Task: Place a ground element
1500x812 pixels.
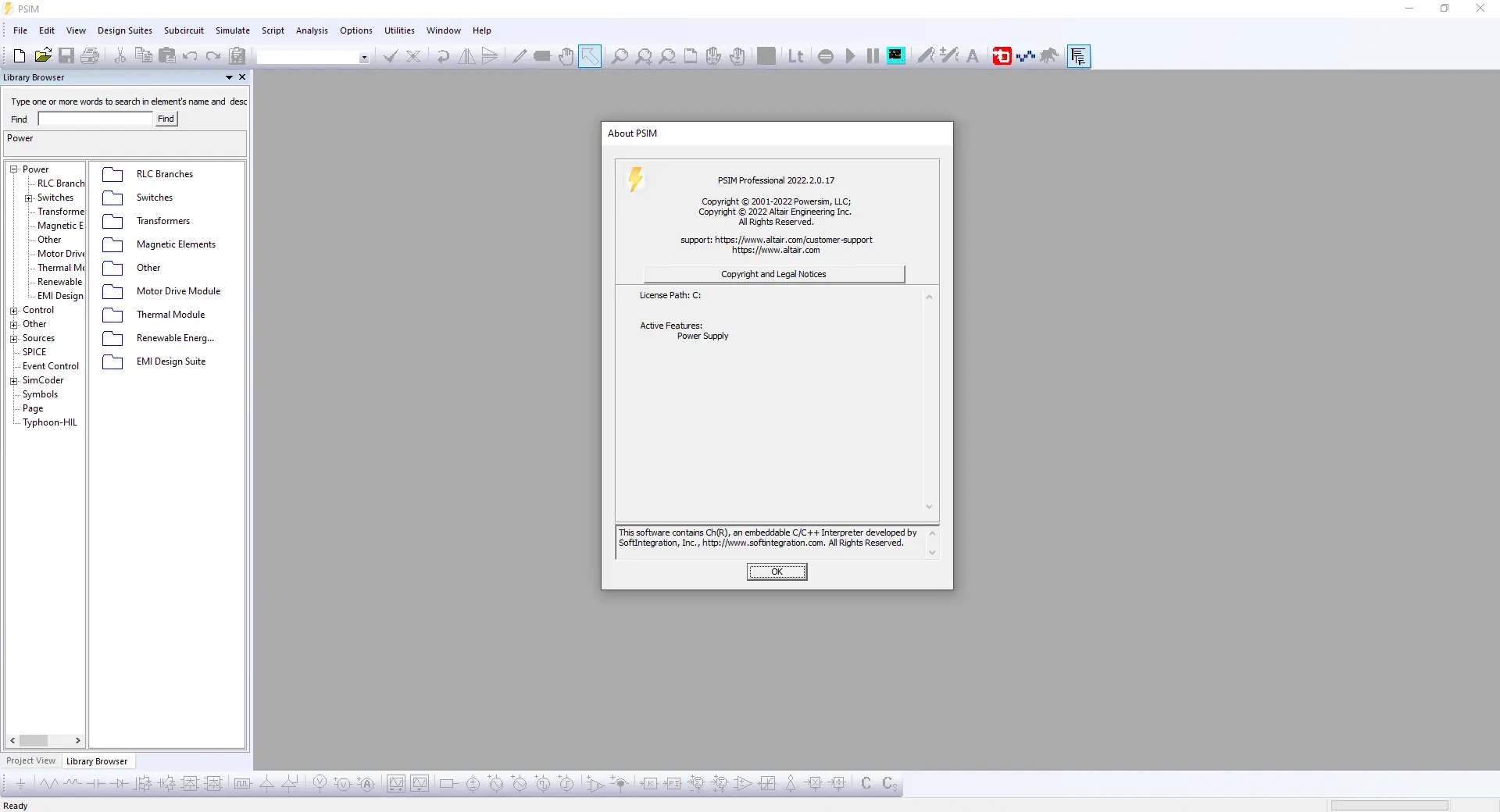Action: [21, 783]
